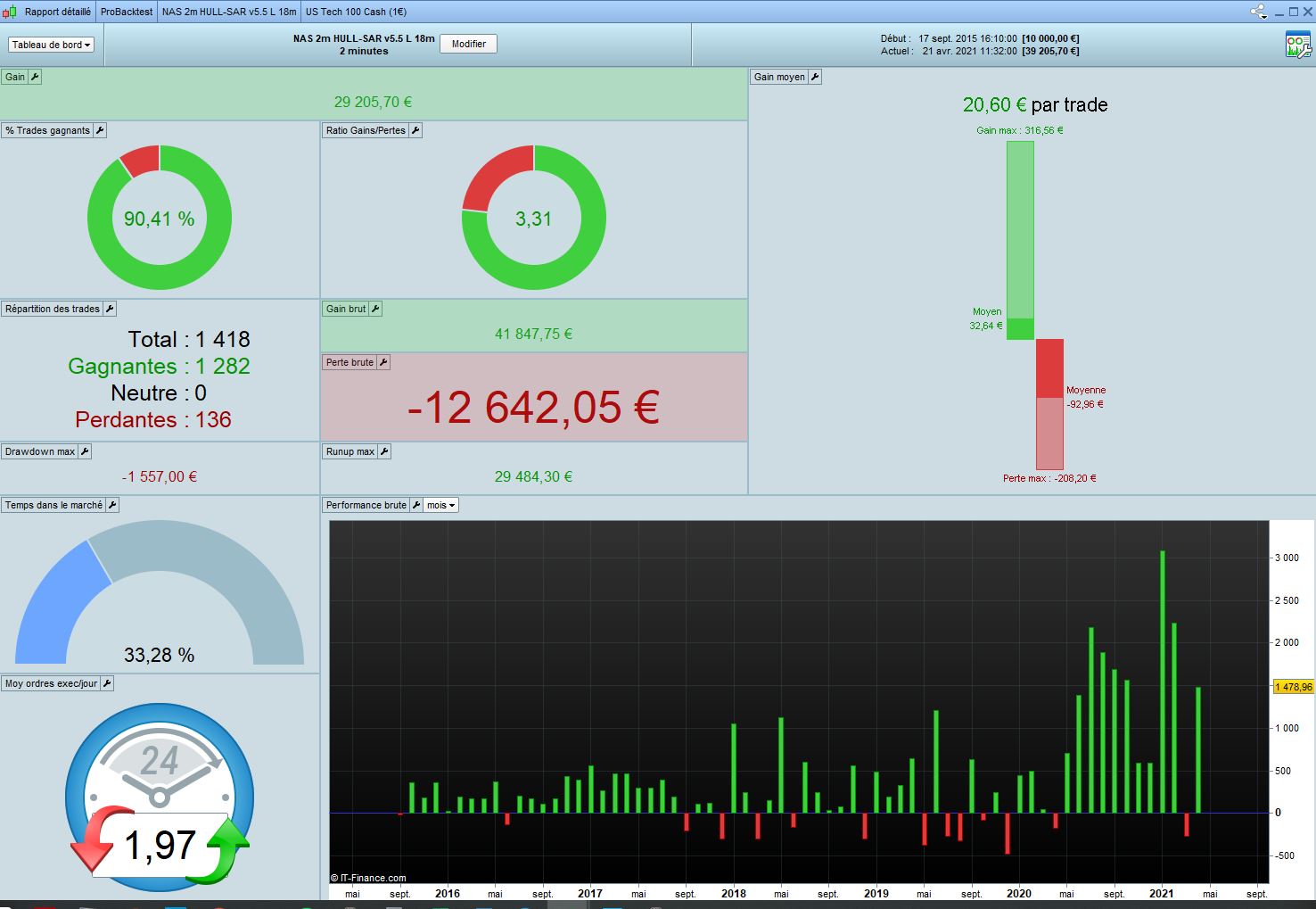This screenshot has width=1316, height=909.
Task: Click the red average loss bar
Action: (x=1049, y=368)
